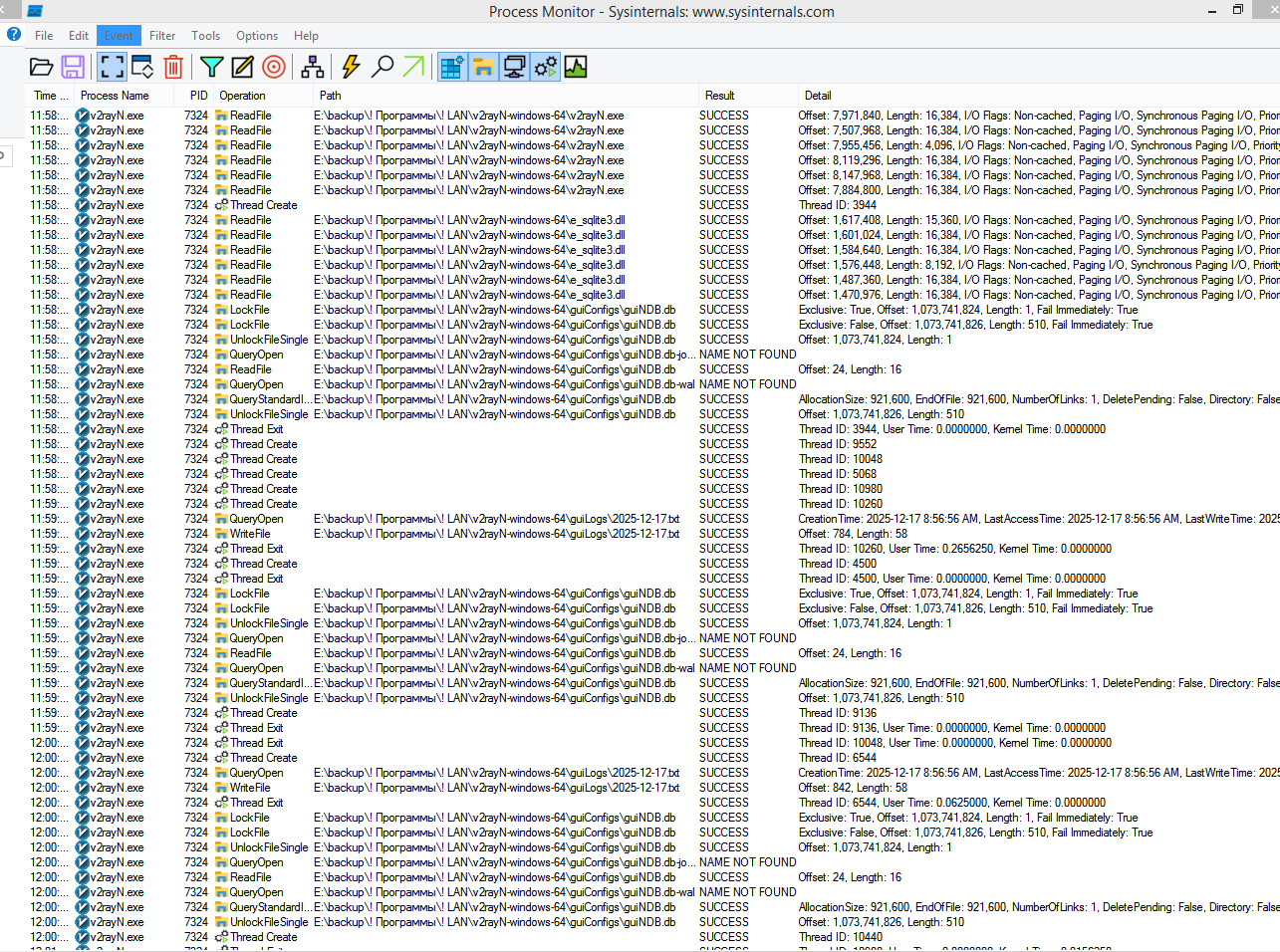Click the Process Name column header
Image resolution: width=1280 pixels, height=952 pixels.
point(115,96)
